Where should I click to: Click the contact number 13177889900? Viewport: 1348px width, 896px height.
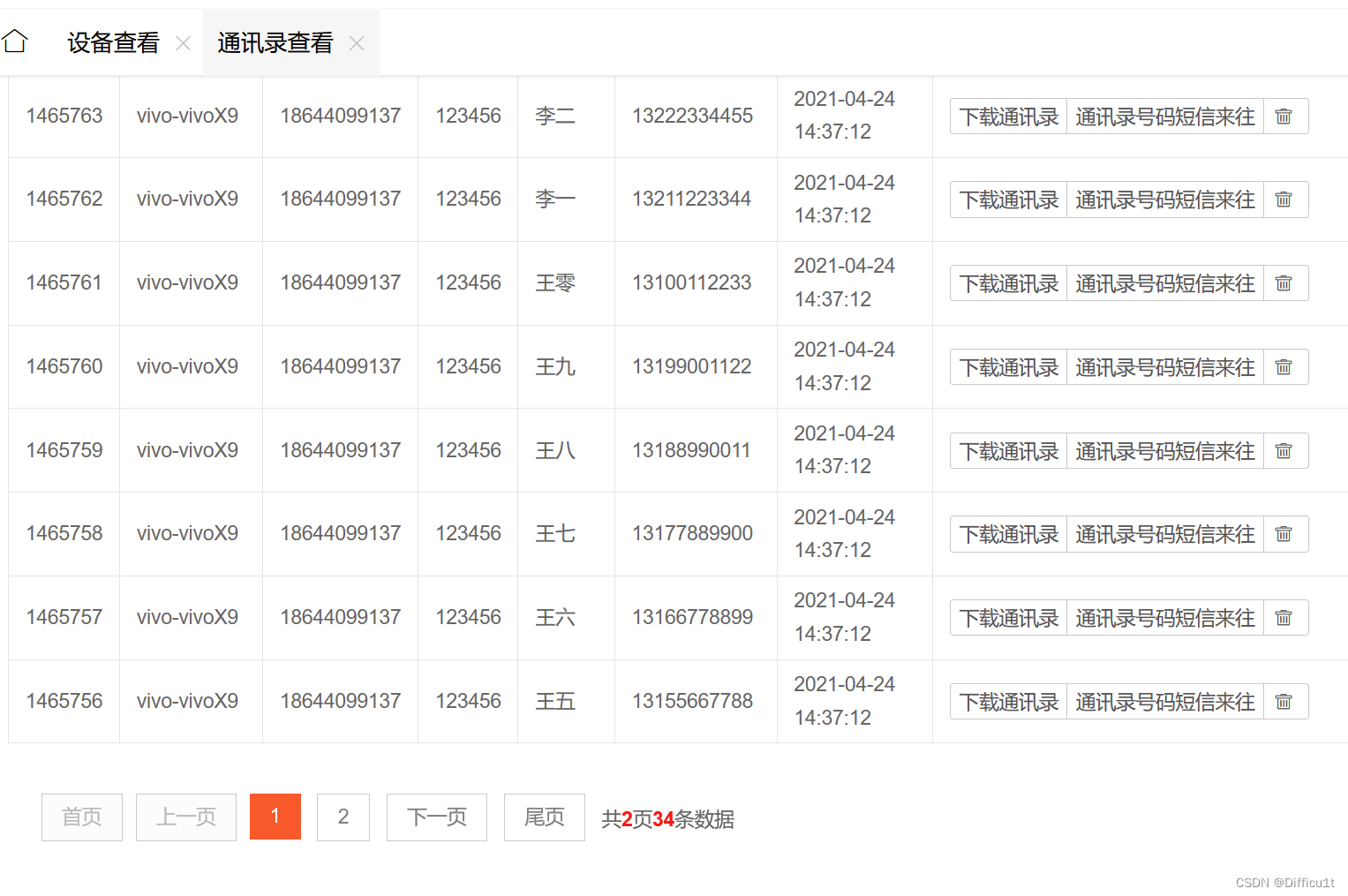(x=693, y=533)
